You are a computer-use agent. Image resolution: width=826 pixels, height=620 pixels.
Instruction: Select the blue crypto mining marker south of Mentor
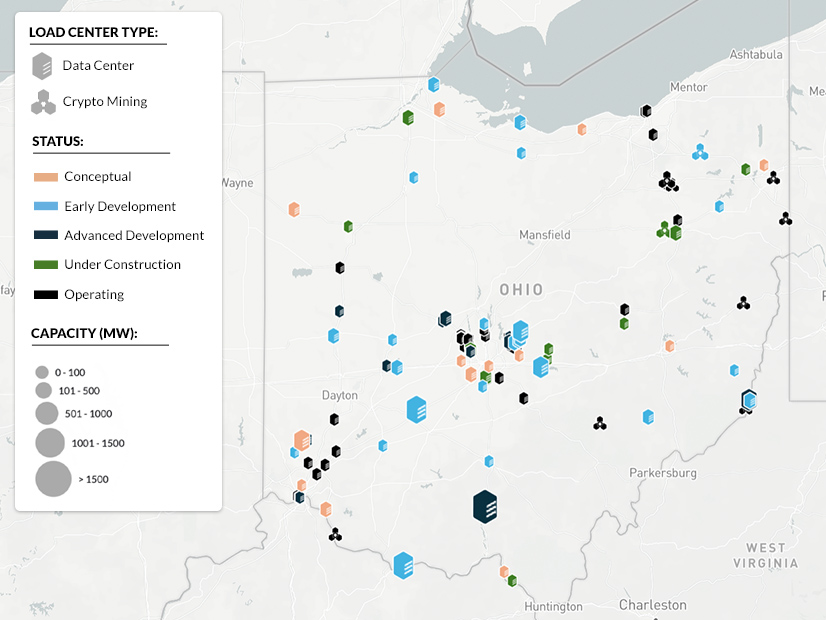click(x=700, y=152)
